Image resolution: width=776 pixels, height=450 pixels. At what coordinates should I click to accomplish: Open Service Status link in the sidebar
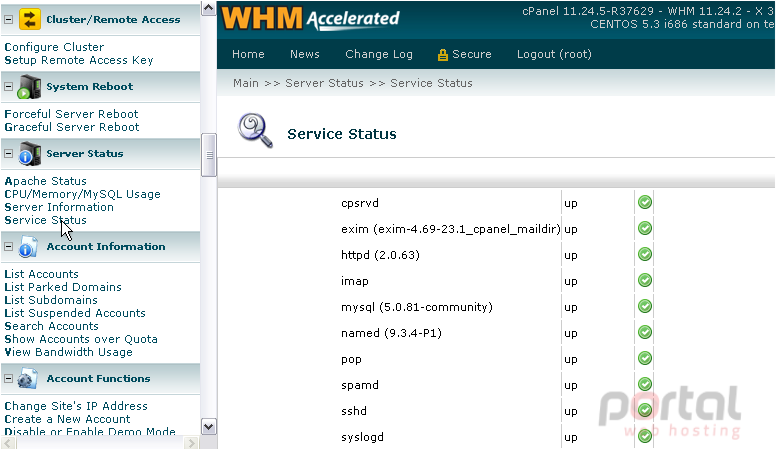[x=45, y=220]
